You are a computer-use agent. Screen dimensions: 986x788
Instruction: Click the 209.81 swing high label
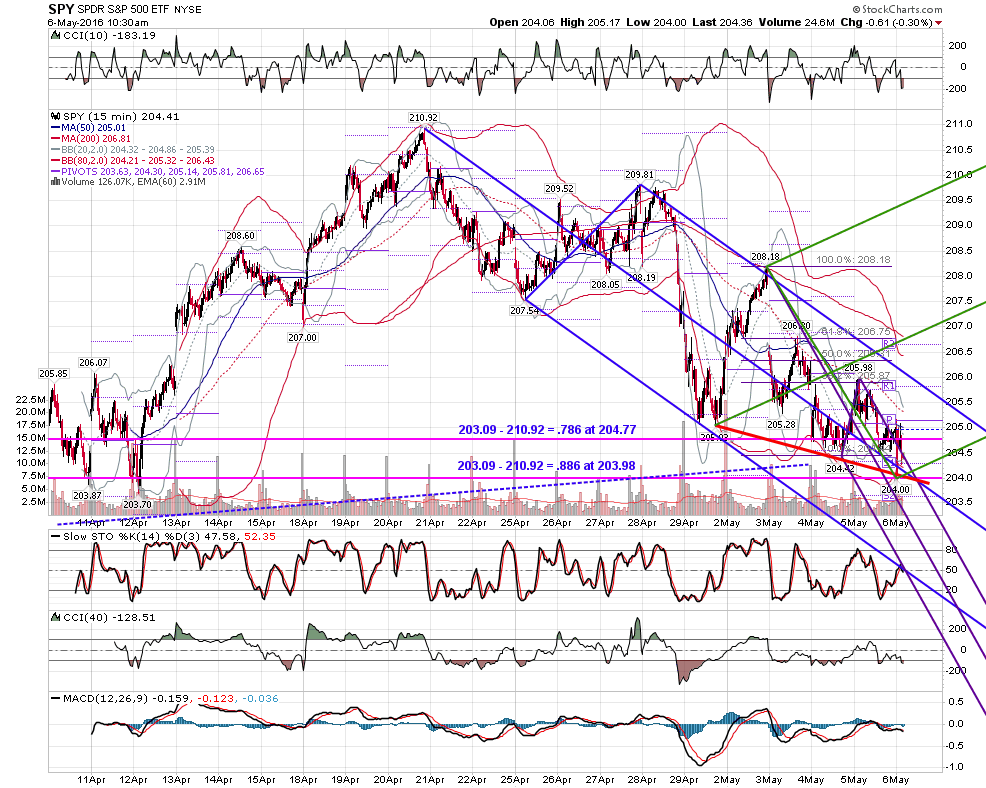click(x=639, y=174)
